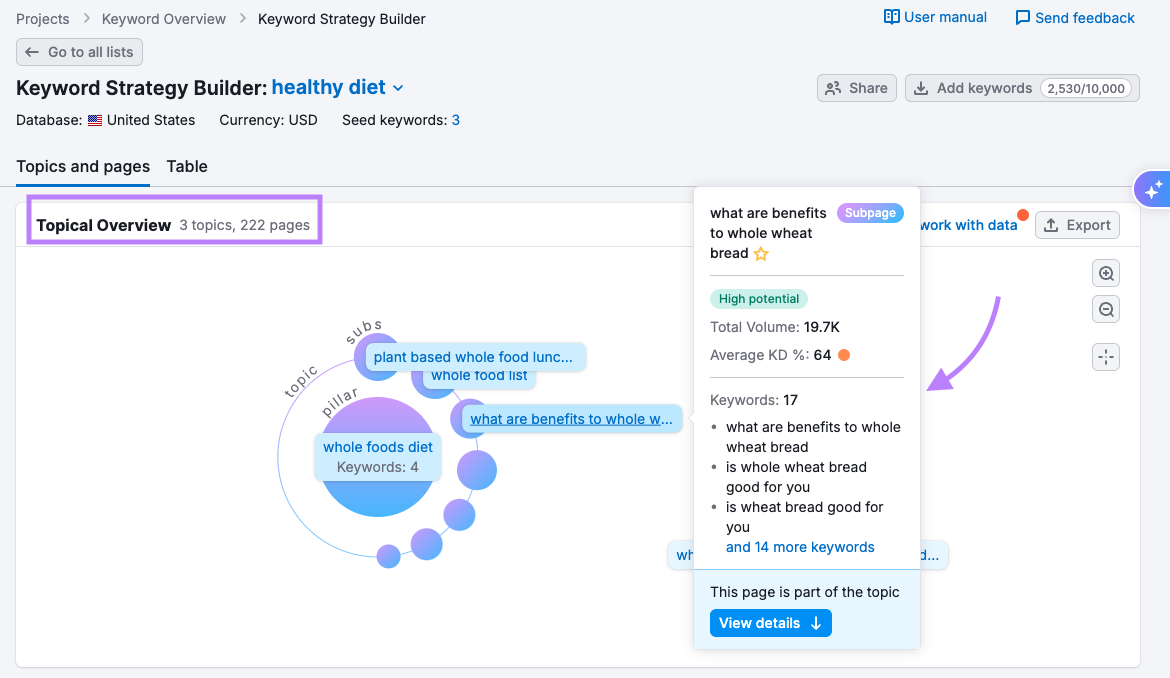The image size is (1170, 678).
Task: Click the View details button
Action: 770,622
